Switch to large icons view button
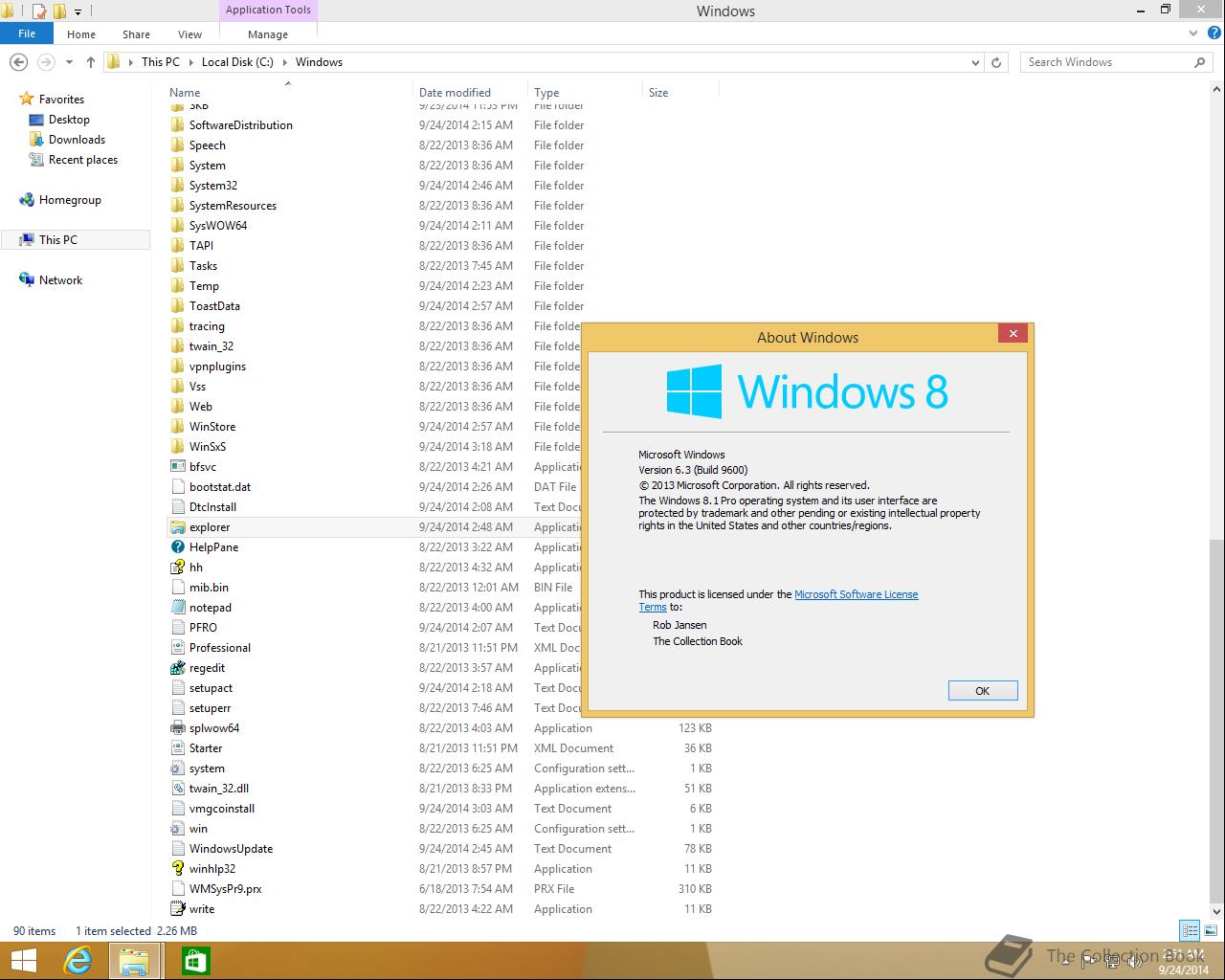Image resolution: width=1225 pixels, height=980 pixels. [1210, 930]
